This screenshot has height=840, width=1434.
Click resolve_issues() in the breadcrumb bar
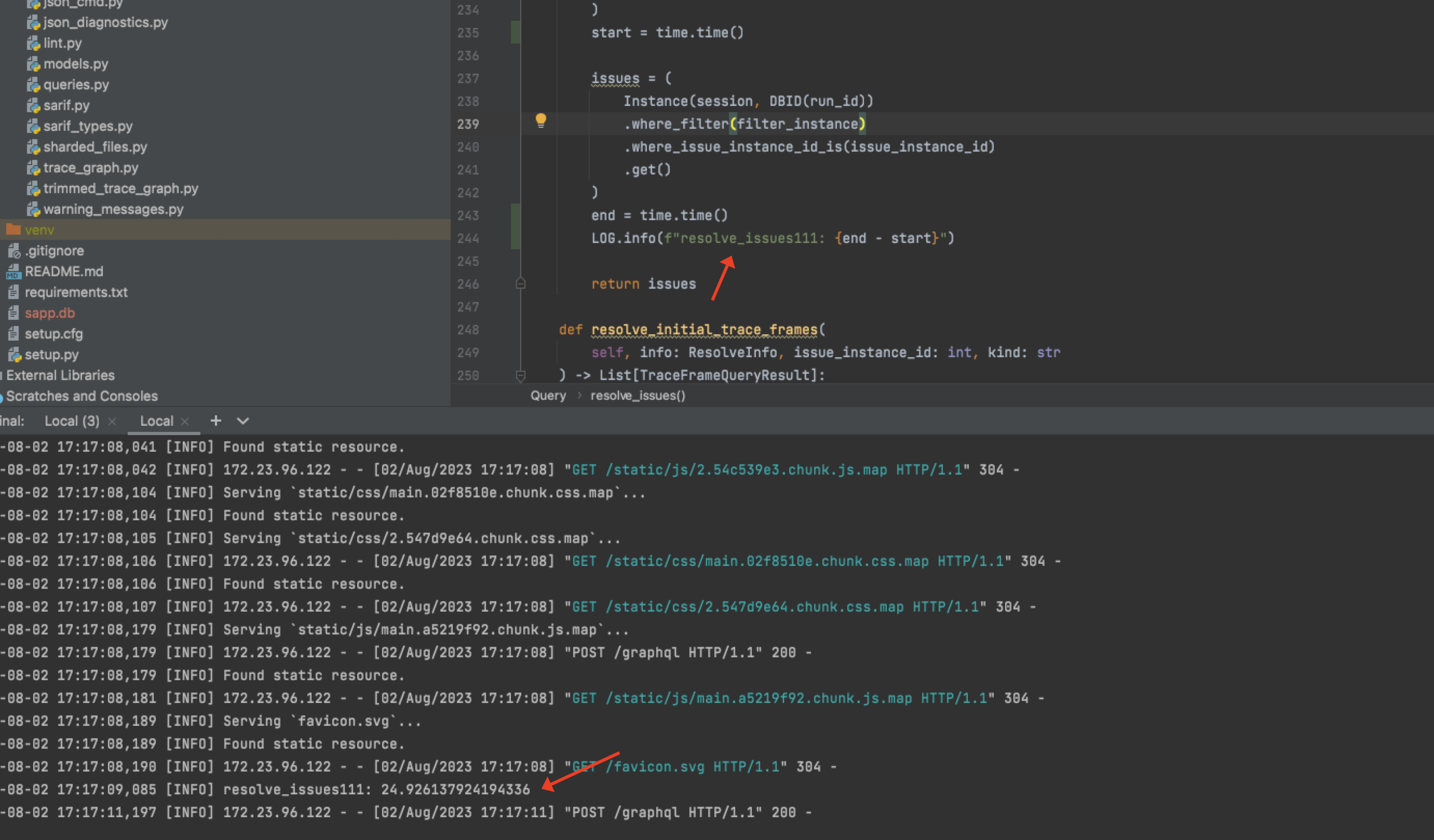pos(639,395)
